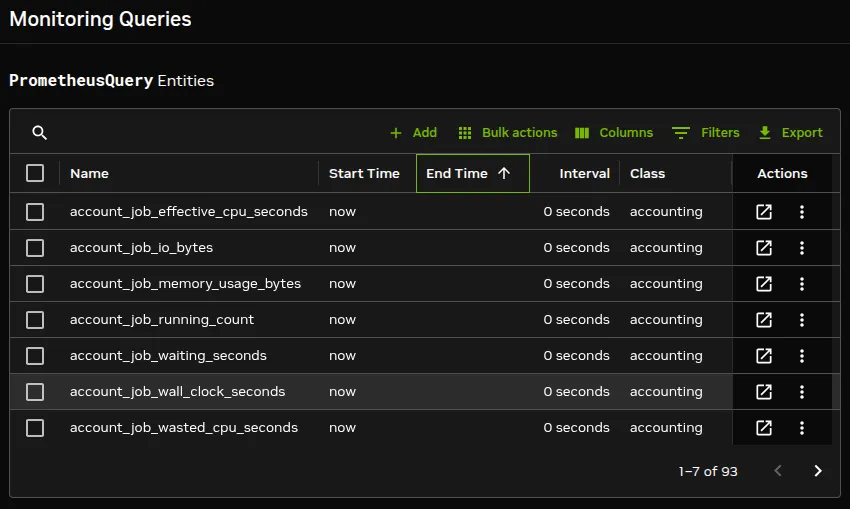Open account_job_running_count edit icon
850x509 pixels.
click(x=764, y=320)
